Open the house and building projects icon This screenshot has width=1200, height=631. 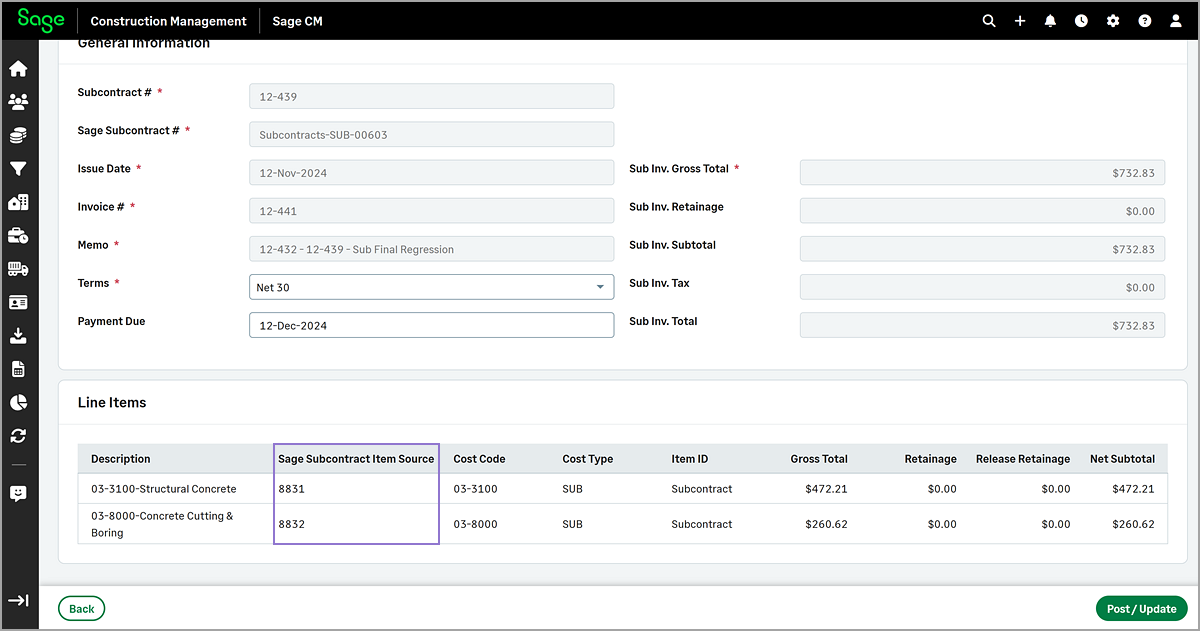point(18,202)
